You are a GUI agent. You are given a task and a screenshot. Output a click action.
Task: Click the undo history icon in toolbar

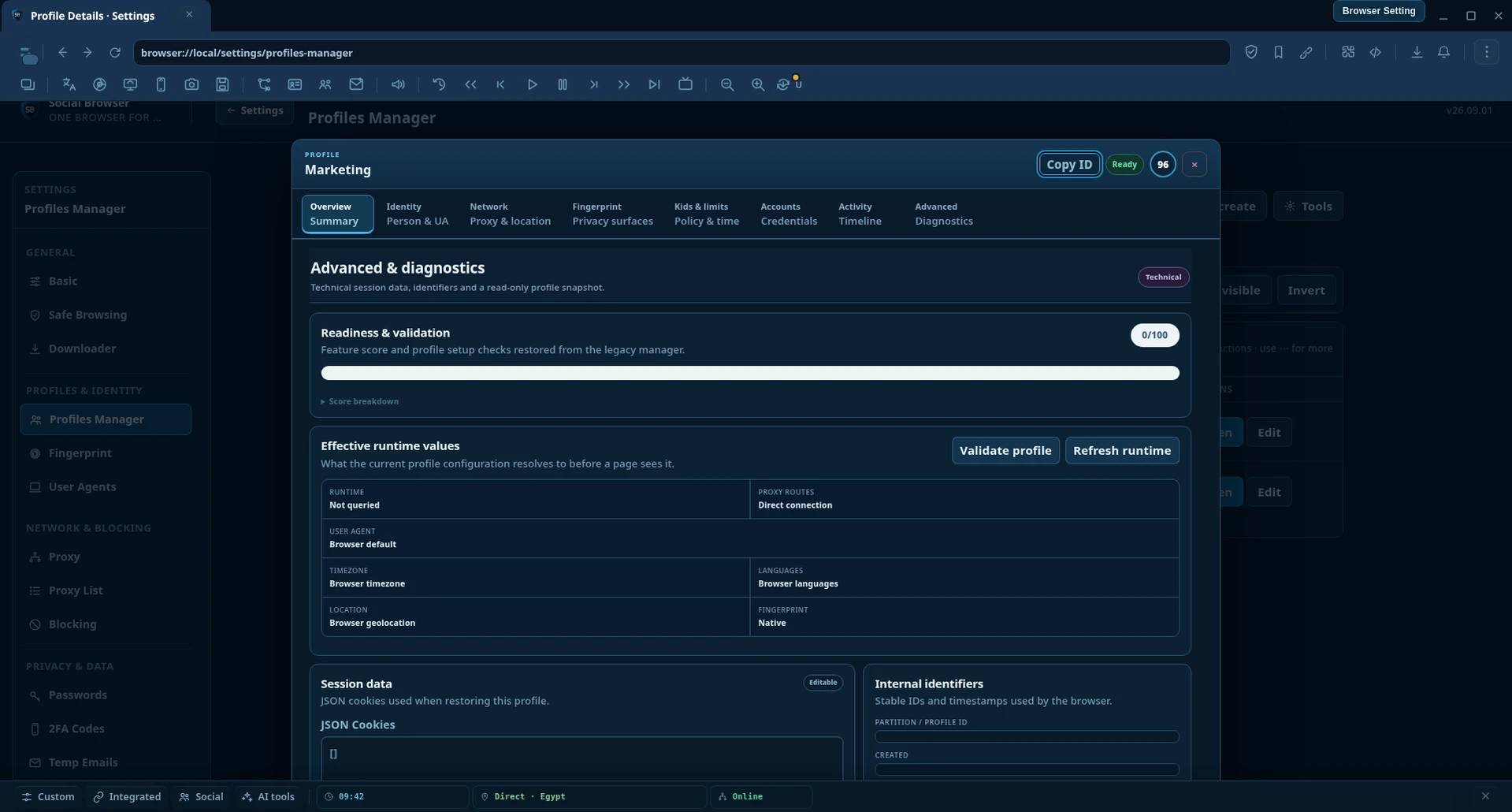click(439, 84)
